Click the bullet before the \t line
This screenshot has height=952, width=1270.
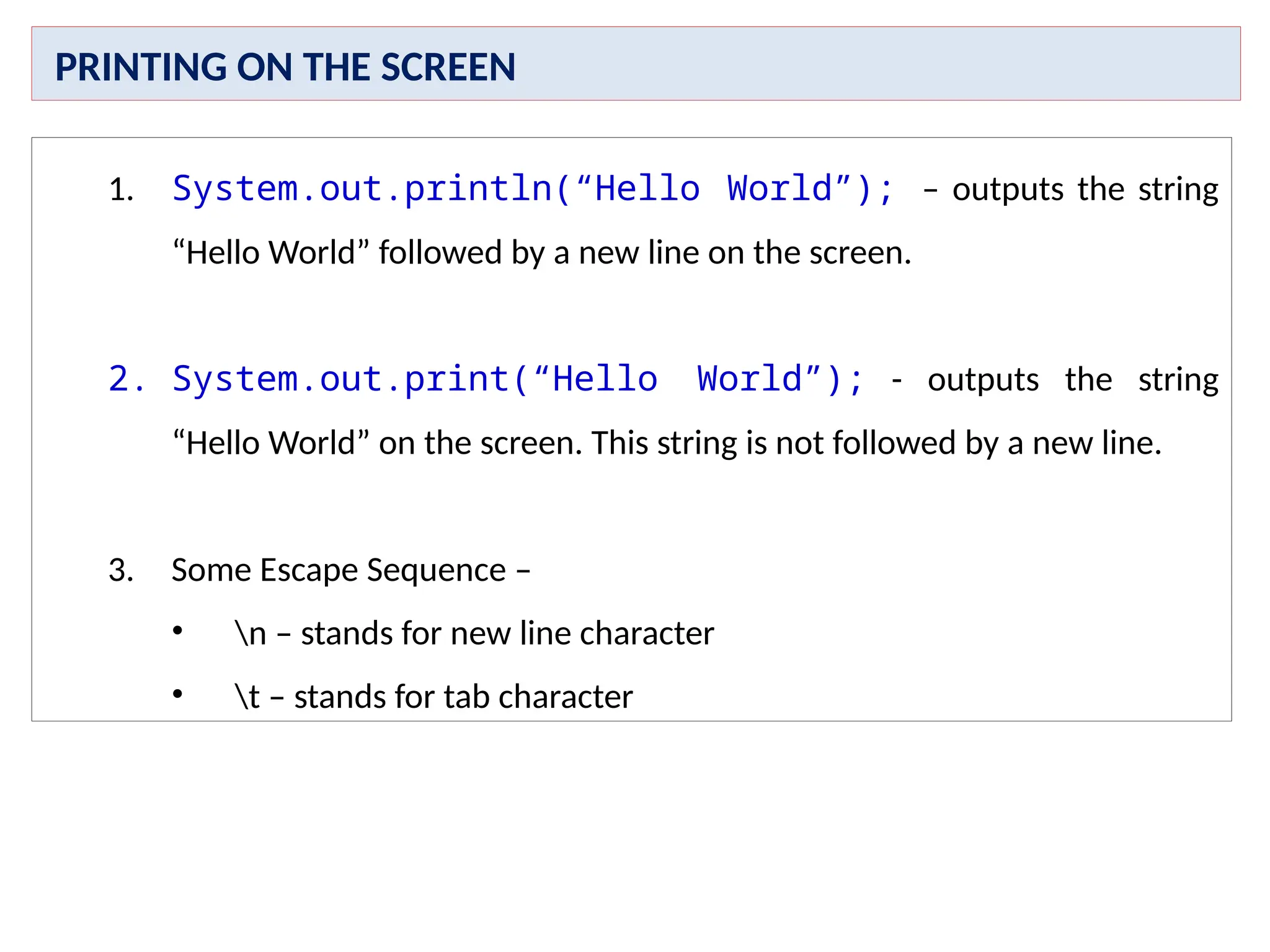tap(178, 694)
